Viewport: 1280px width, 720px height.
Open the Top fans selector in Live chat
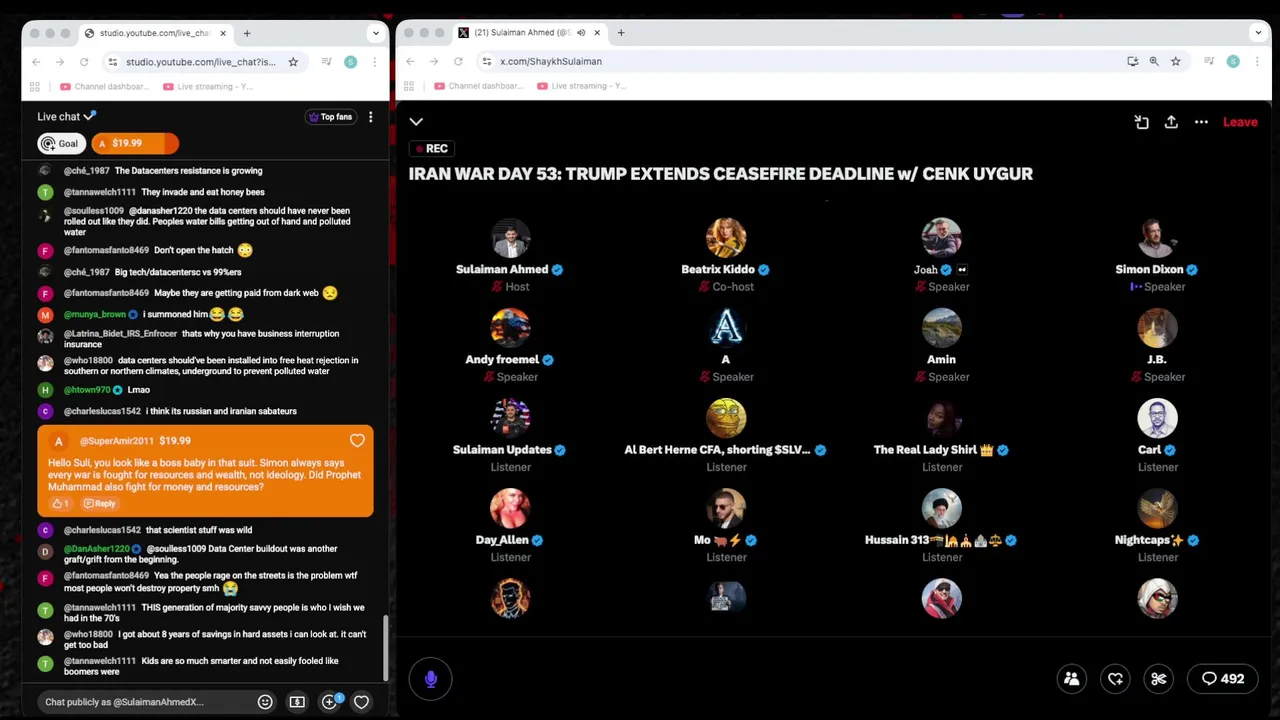tap(331, 117)
